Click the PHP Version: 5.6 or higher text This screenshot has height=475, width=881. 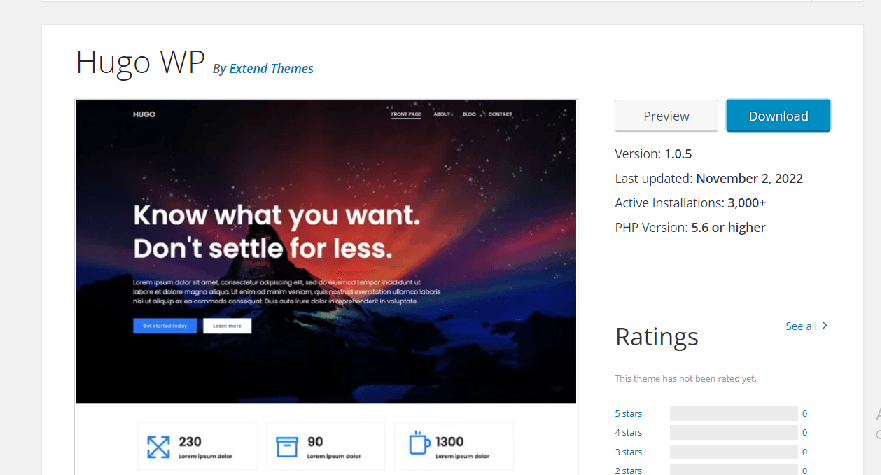tap(690, 228)
